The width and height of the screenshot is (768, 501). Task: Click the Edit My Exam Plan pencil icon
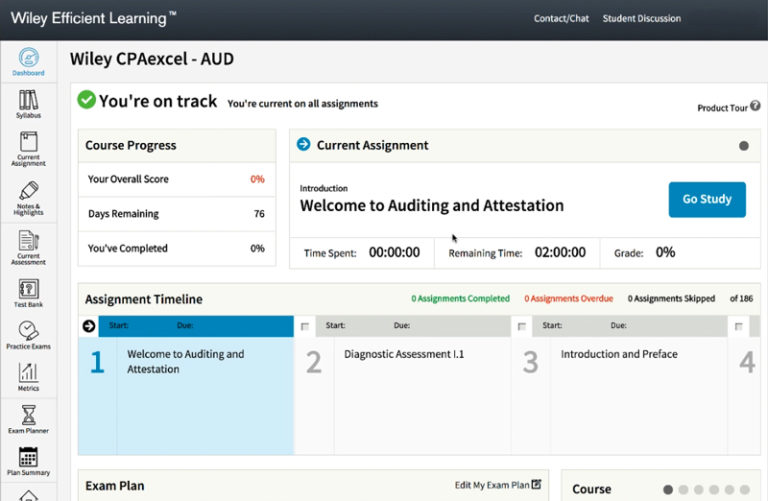pyautogui.click(x=536, y=484)
